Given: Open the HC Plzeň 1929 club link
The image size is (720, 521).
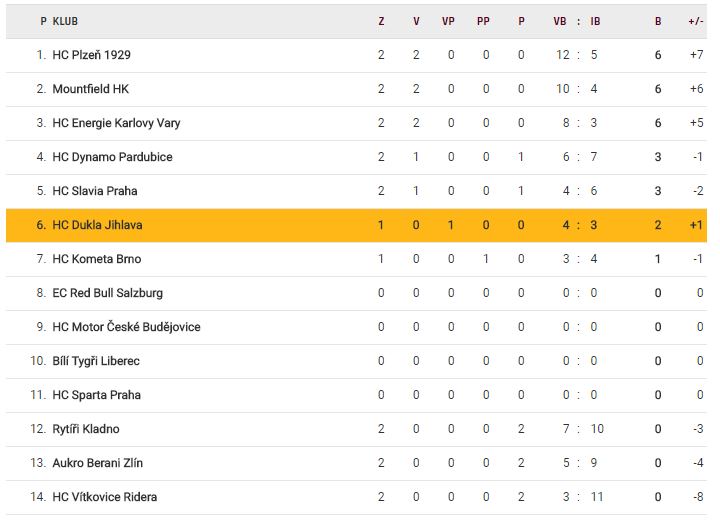Looking at the screenshot, I should coord(91,55).
